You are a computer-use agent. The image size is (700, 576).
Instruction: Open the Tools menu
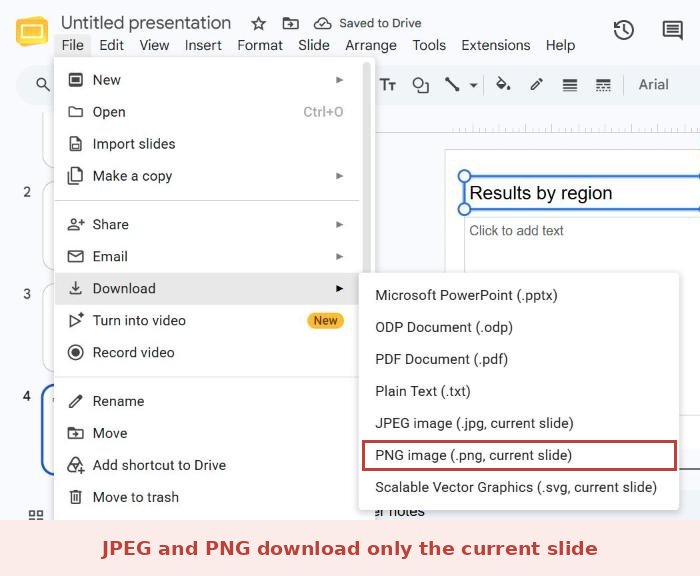pos(429,45)
